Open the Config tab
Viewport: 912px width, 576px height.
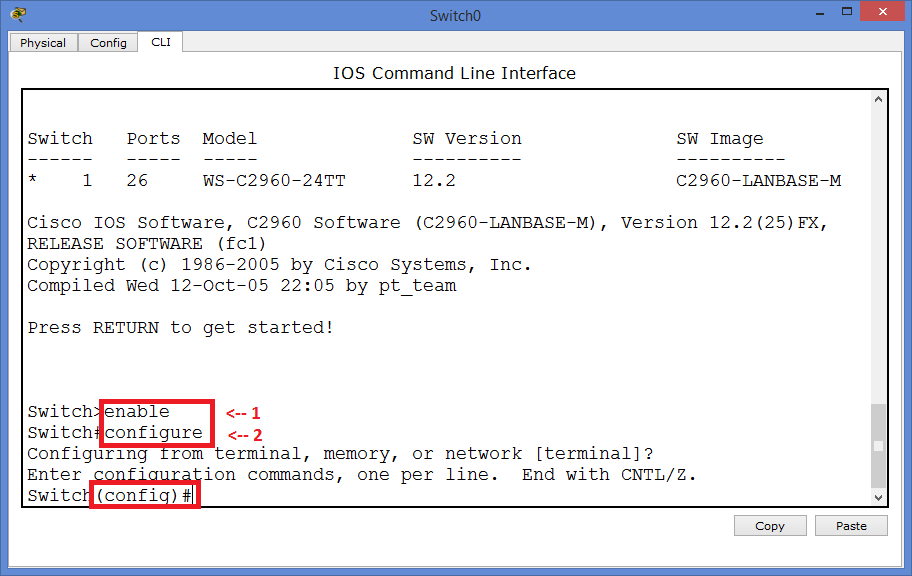pyautogui.click(x=107, y=43)
